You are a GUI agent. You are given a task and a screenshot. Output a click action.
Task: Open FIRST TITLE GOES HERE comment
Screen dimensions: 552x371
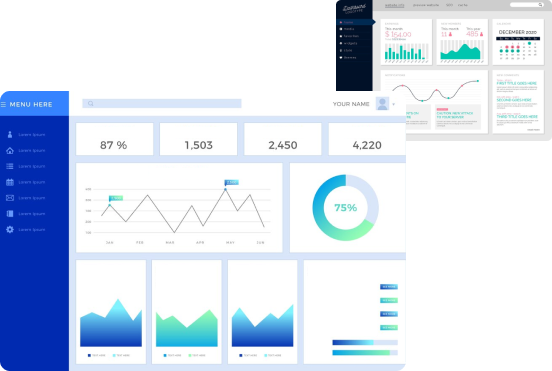[x=517, y=83]
